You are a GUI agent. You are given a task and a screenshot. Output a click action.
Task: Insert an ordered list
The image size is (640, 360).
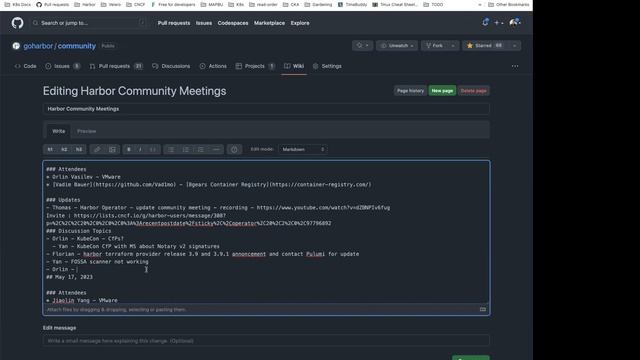[186, 149]
